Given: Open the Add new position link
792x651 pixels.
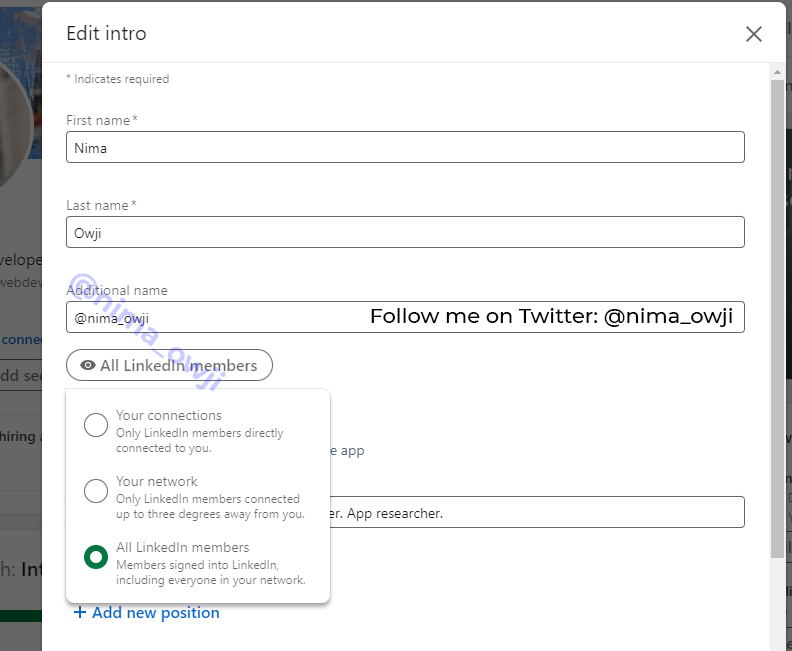Looking at the screenshot, I should (155, 613).
